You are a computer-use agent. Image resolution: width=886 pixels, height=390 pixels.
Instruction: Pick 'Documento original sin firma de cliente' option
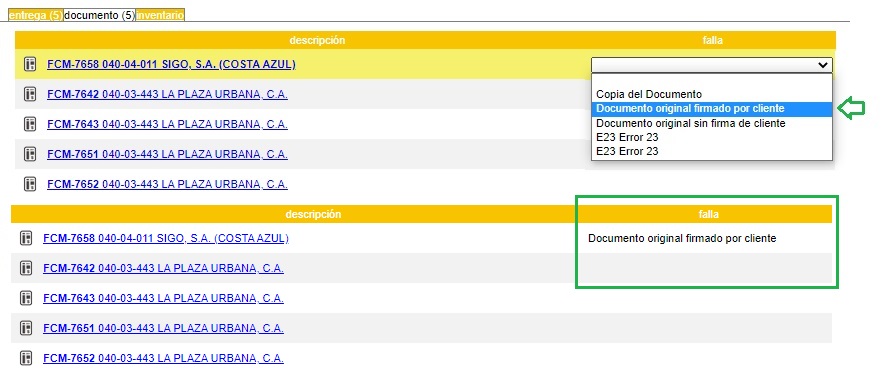click(x=711, y=123)
